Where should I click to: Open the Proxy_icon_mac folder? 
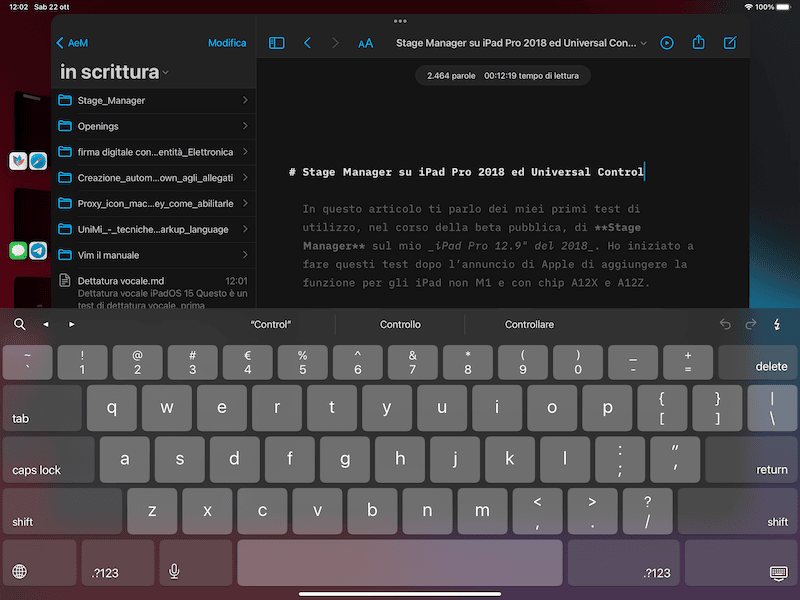pyautogui.click(x=154, y=204)
